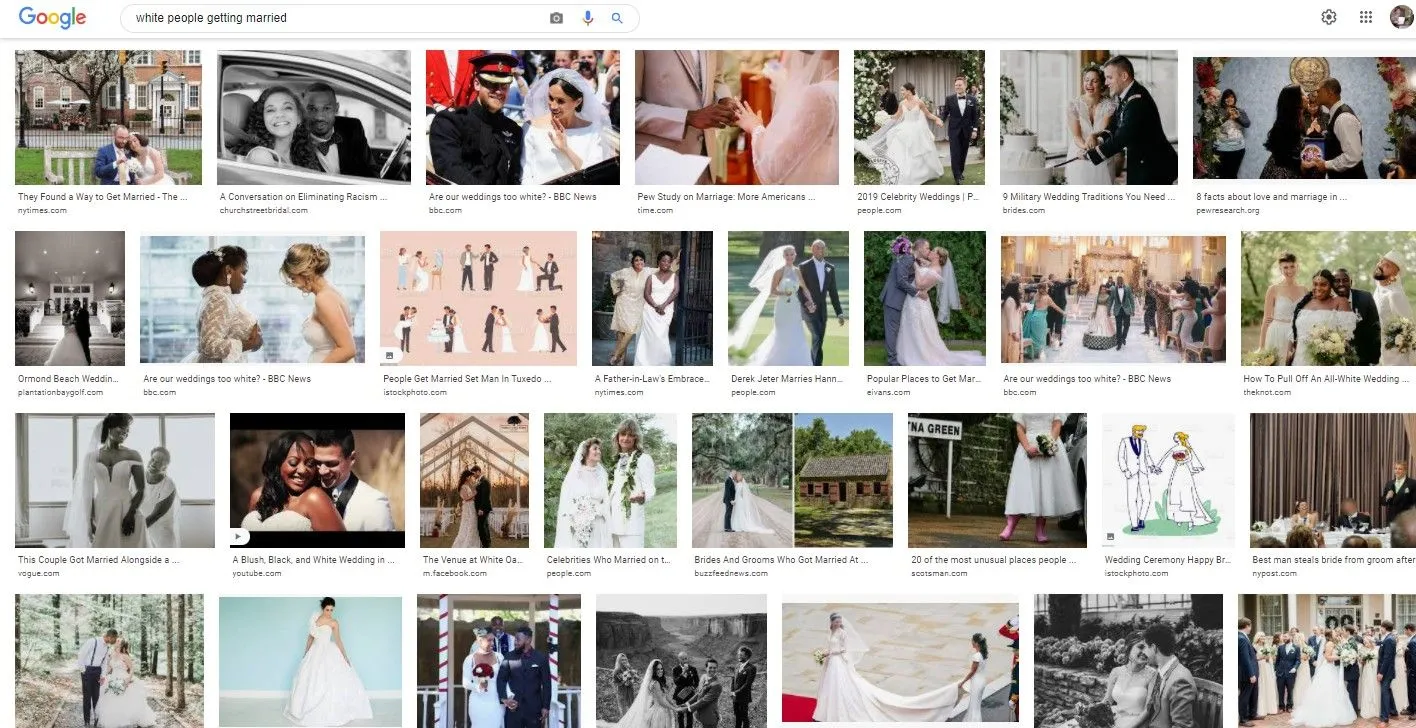Click inside the search query field
This screenshot has width=1416, height=728.
coord(300,17)
